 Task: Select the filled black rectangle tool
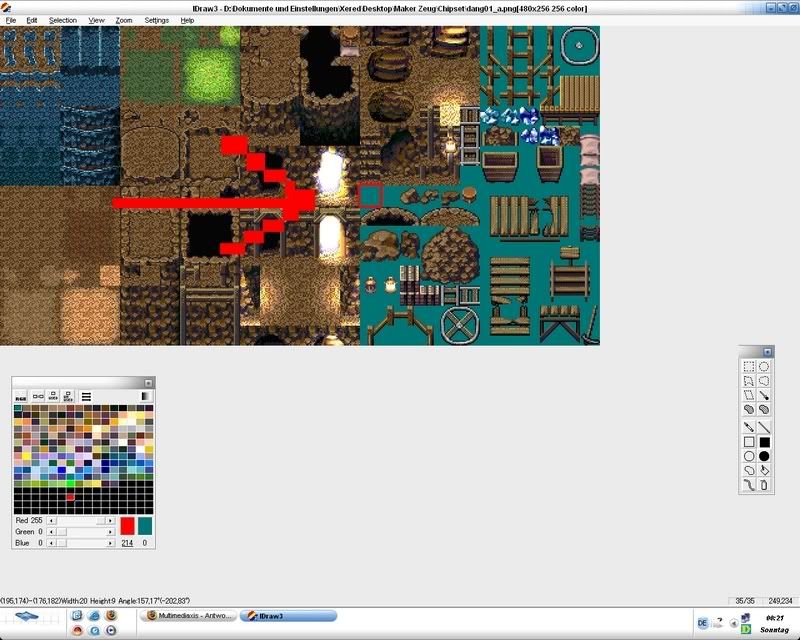coord(764,441)
